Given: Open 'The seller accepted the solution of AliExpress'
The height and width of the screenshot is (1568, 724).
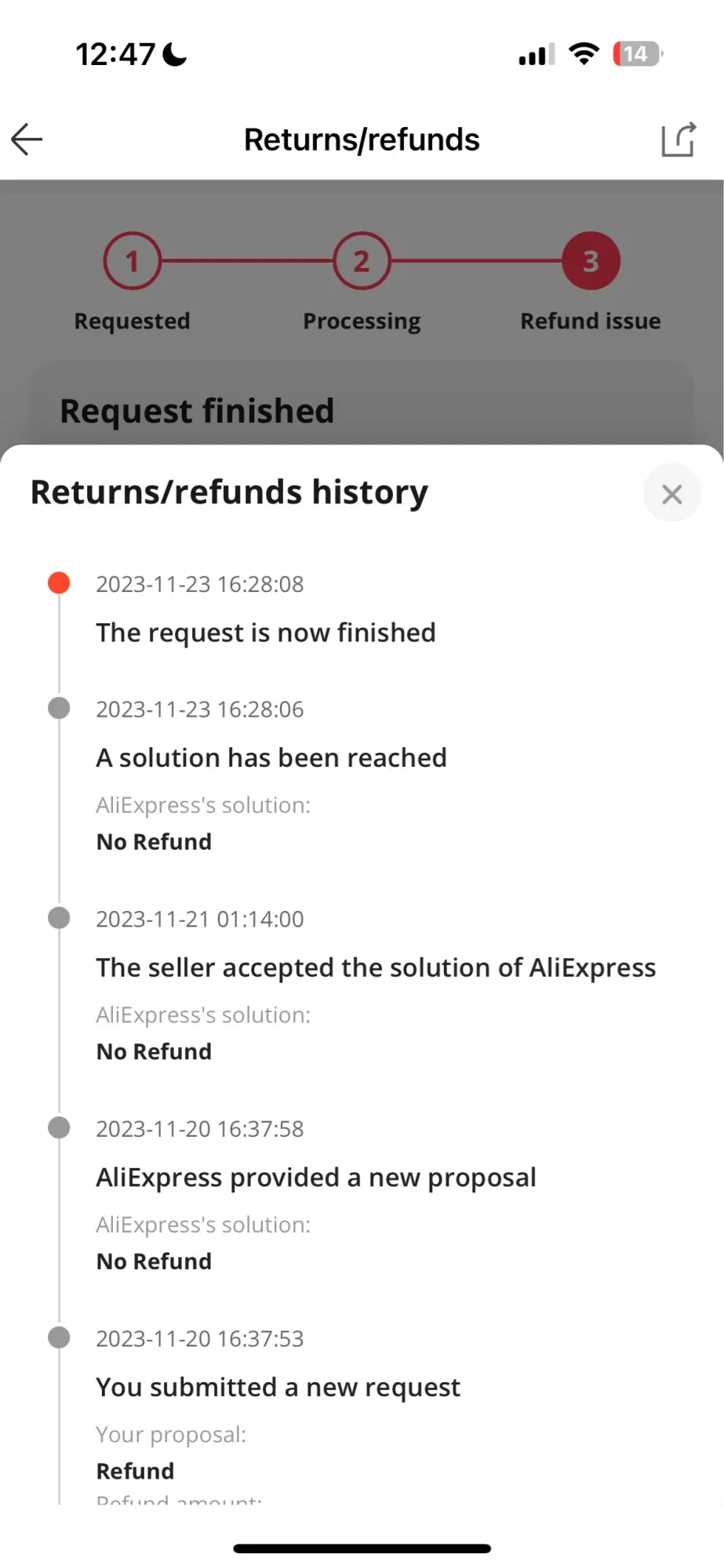Looking at the screenshot, I should point(376,968).
